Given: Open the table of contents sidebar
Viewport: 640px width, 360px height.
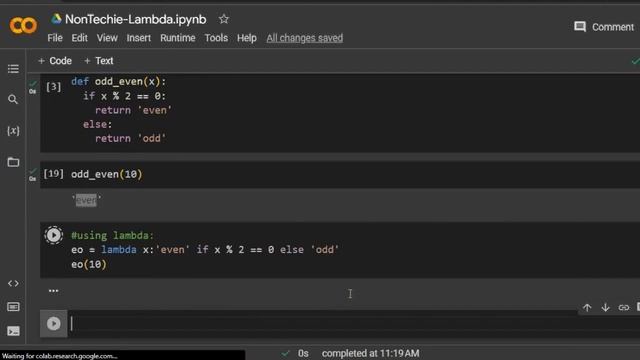Looking at the screenshot, I should click(x=13, y=69).
